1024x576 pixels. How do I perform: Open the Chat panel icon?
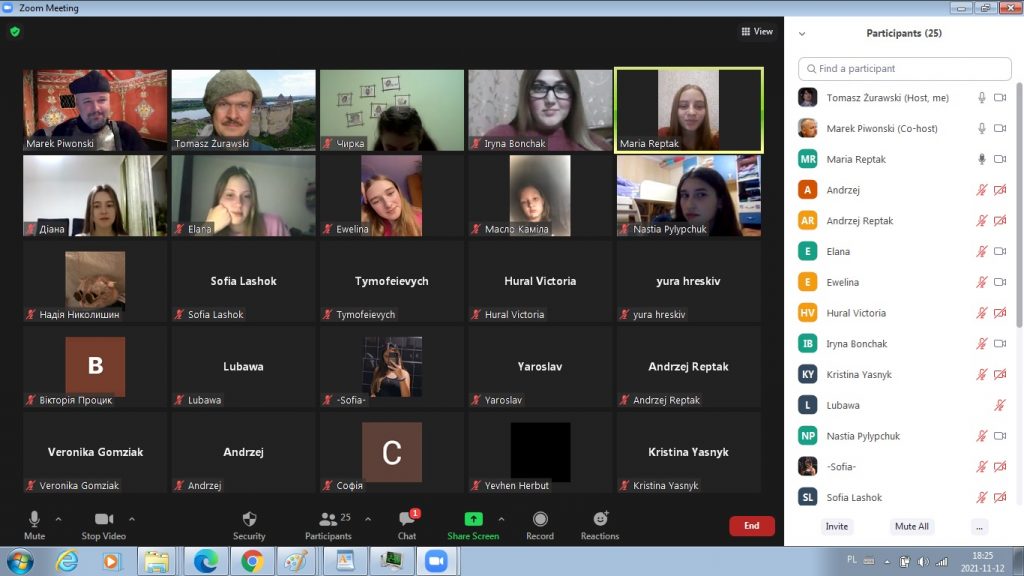pyautogui.click(x=407, y=519)
